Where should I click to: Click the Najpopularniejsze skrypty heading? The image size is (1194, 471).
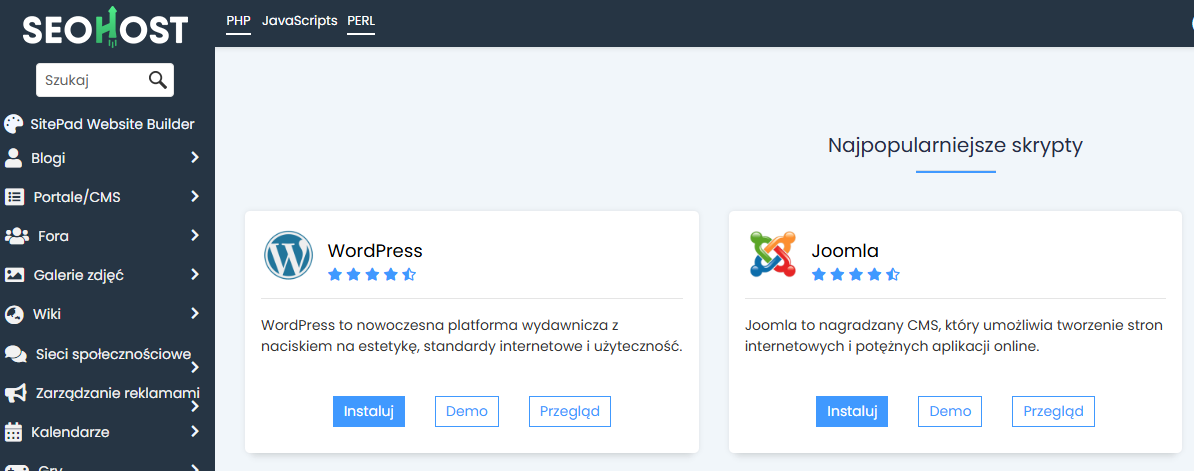click(x=956, y=145)
